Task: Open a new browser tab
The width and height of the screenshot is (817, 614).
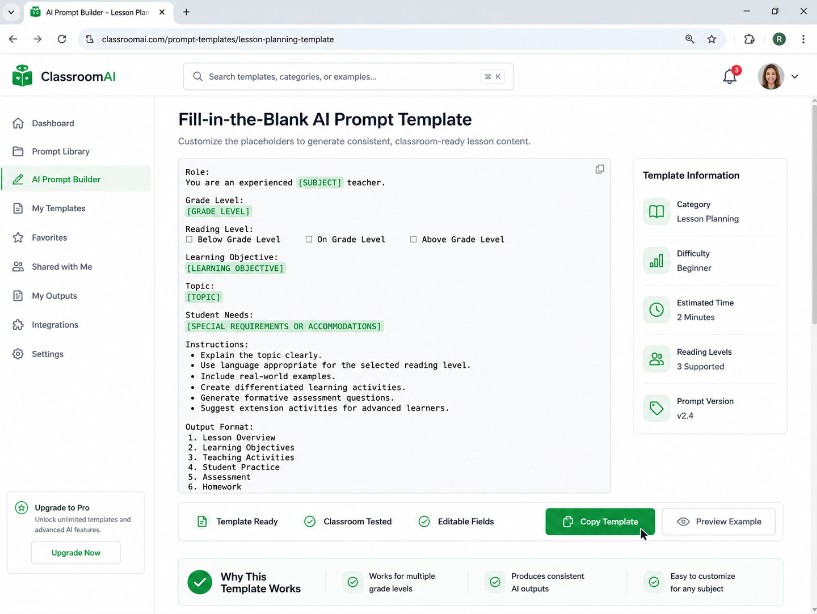Action: pos(186,11)
